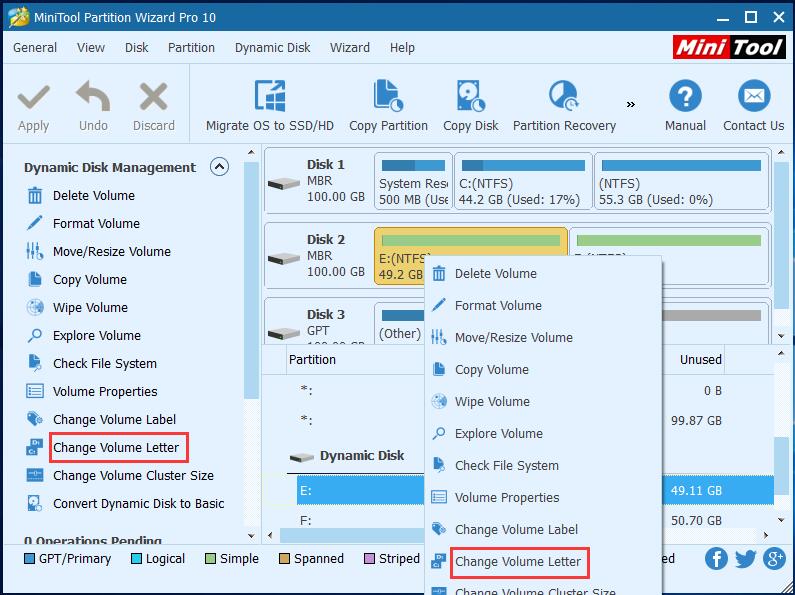The width and height of the screenshot is (795, 595).
Task: Click trash icon in context menu Delete Volume
Action: pyautogui.click(x=439, y=274)
